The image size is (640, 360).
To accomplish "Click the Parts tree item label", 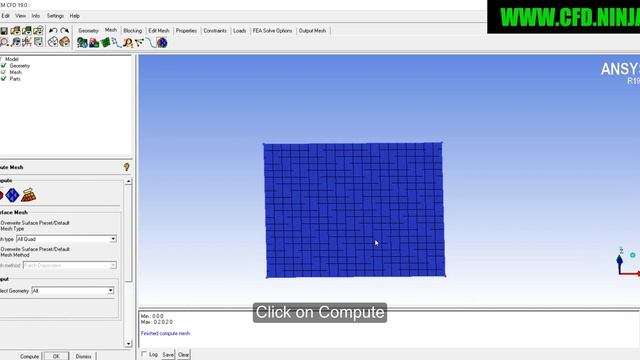I will coord(15,79).
